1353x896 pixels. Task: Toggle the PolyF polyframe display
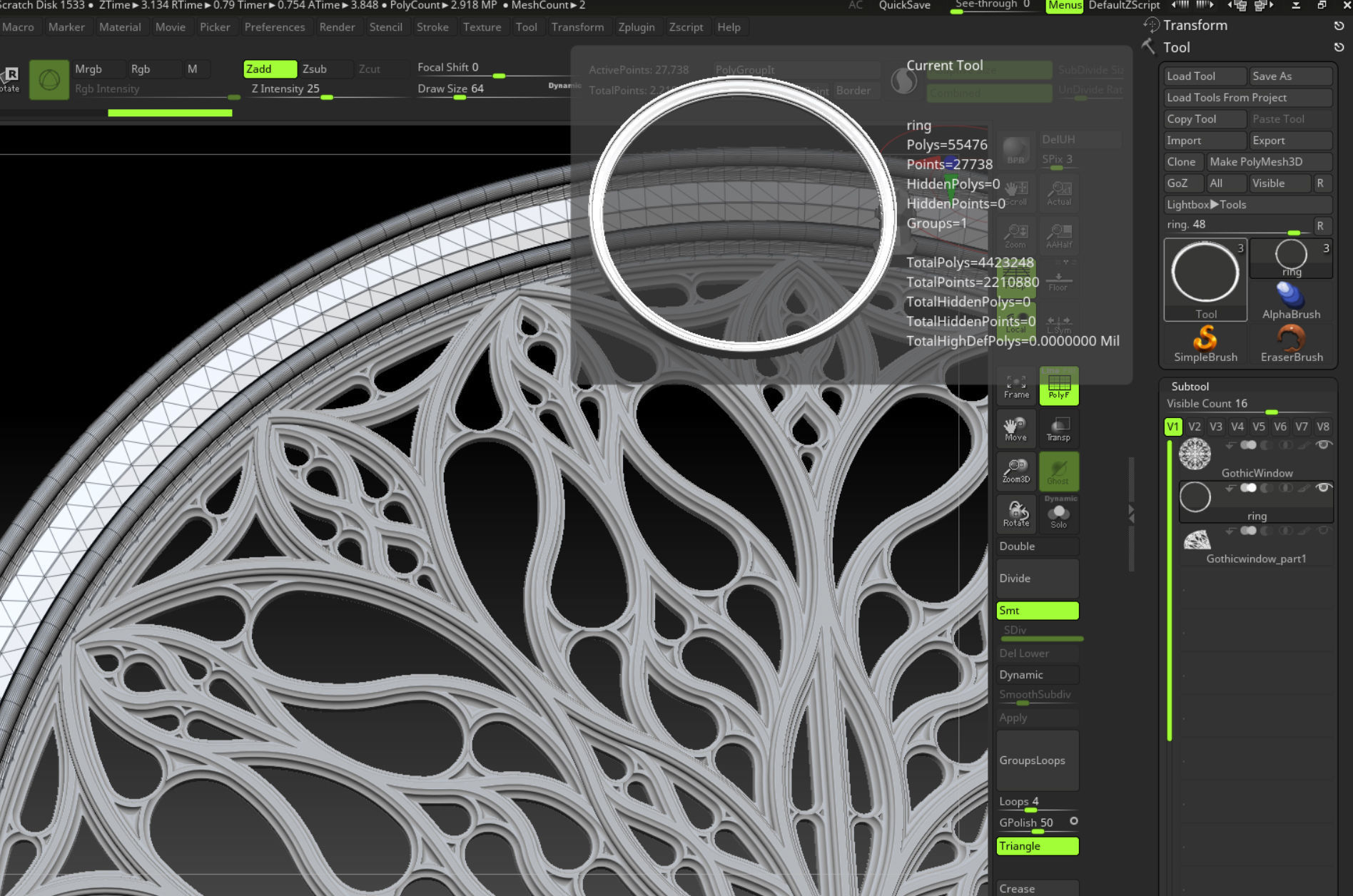pos(1058,386)
